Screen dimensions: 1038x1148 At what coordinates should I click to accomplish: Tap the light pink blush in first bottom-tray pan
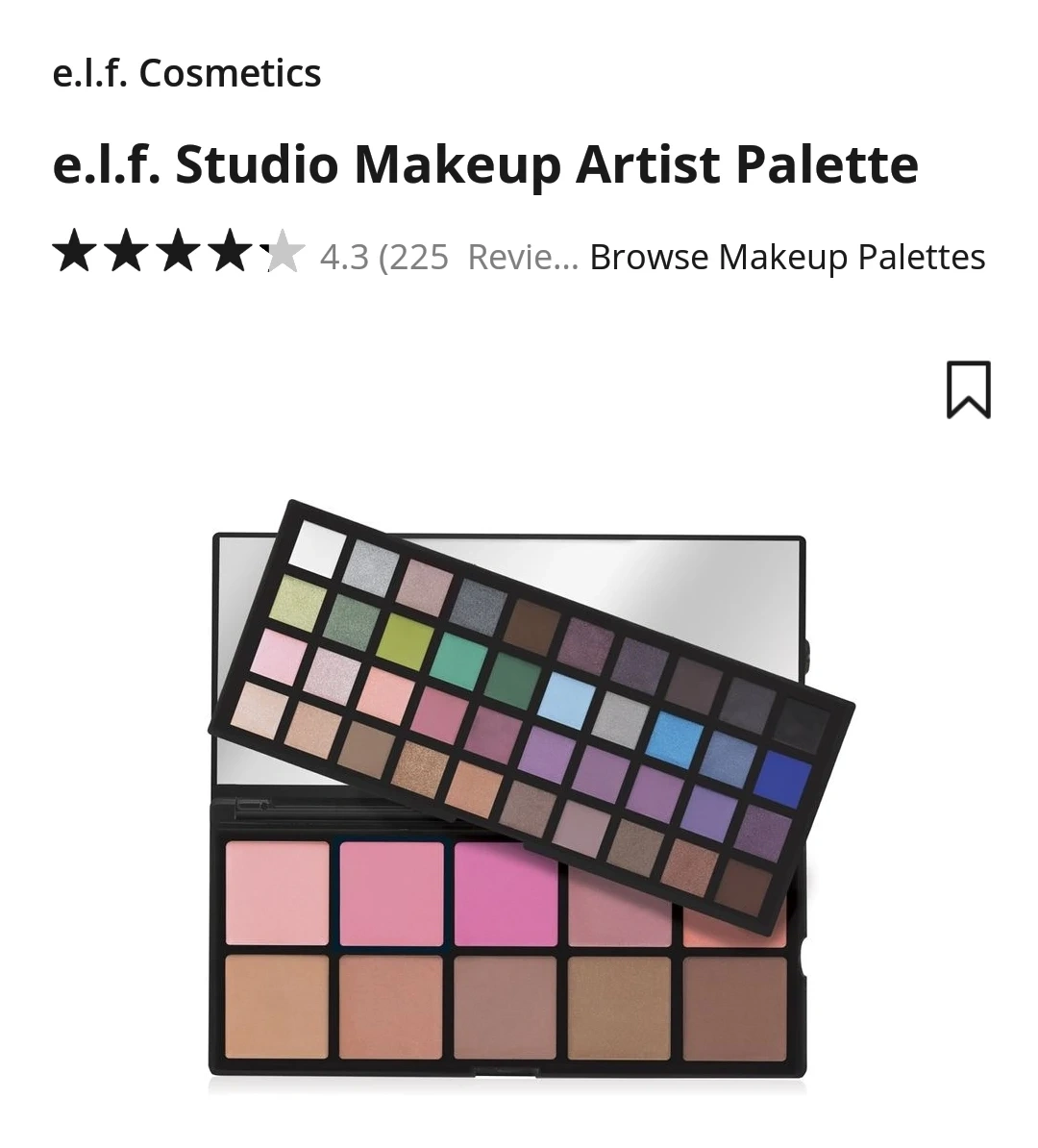pos(277,893)
